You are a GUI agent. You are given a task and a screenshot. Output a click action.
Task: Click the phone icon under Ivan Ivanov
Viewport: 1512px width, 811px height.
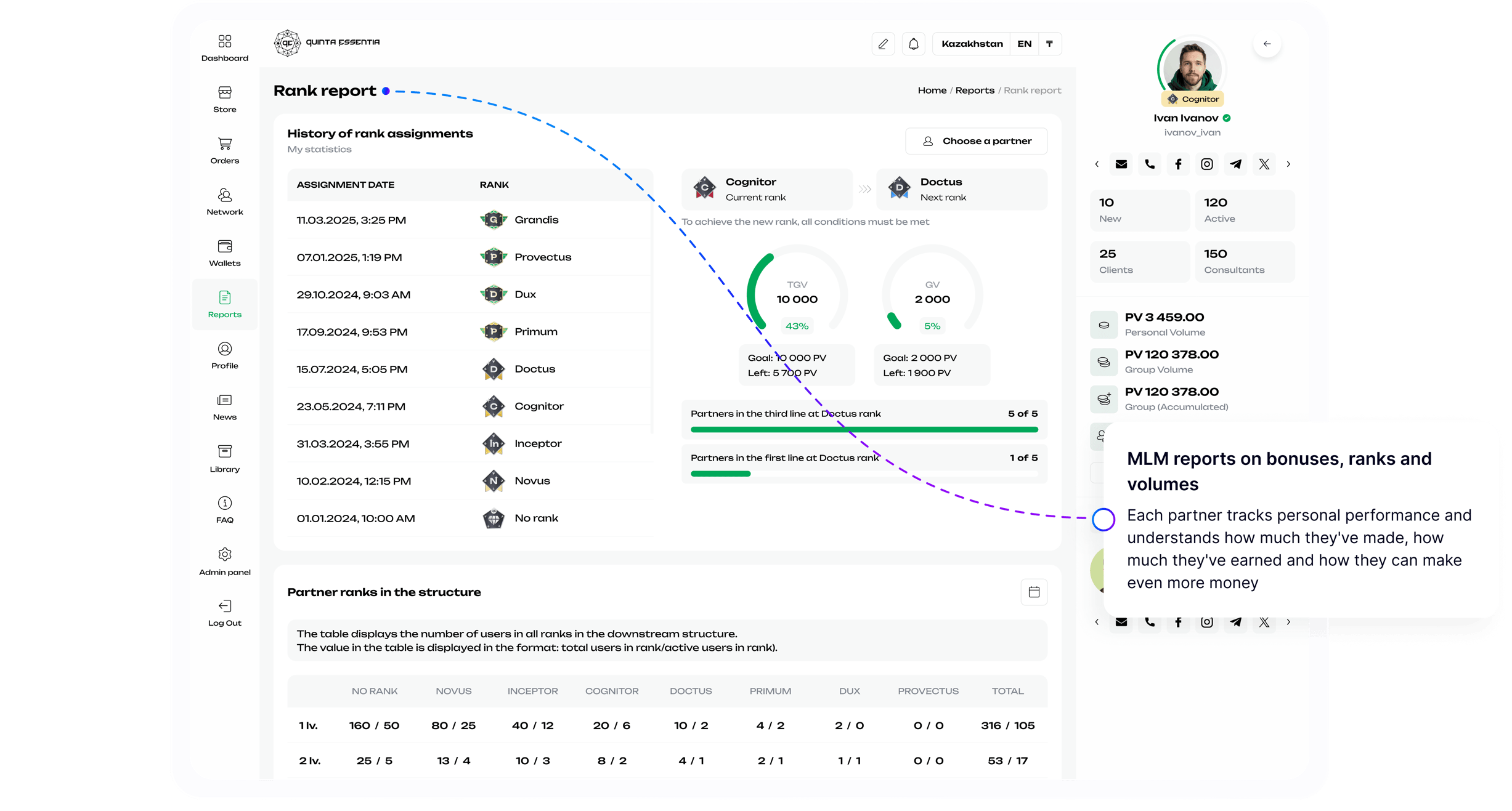pyautogui.click(x=1150, y=164)
